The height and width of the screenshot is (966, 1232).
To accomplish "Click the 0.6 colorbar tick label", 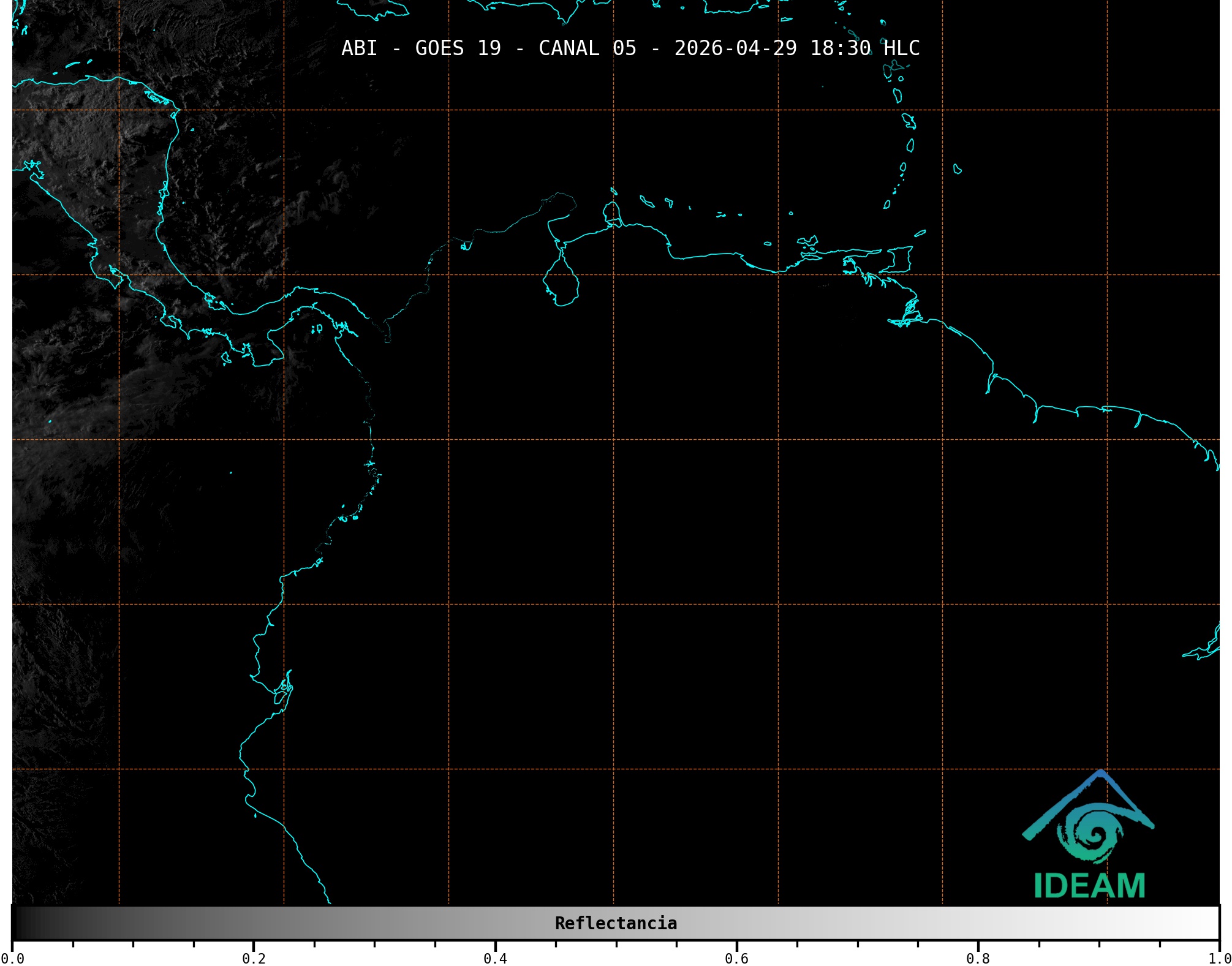I will 736,959.
